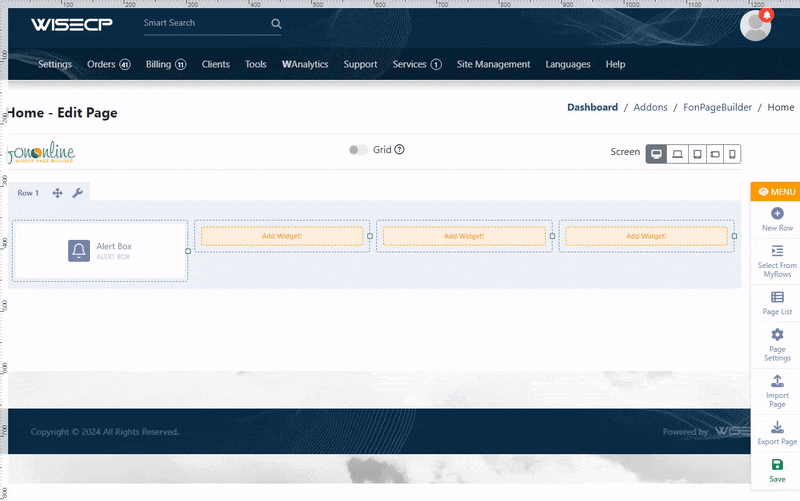Click Add Widget in second column

282,236
